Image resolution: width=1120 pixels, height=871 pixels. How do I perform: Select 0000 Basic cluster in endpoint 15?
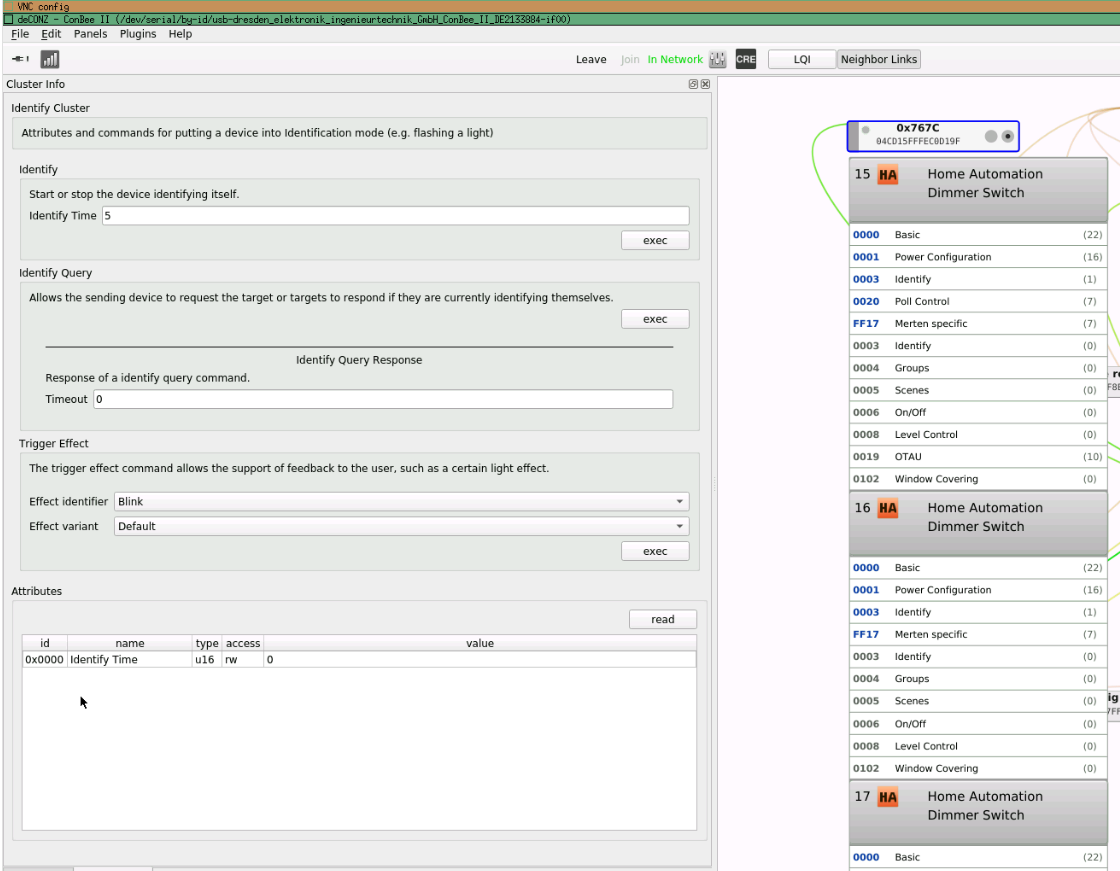978,235
